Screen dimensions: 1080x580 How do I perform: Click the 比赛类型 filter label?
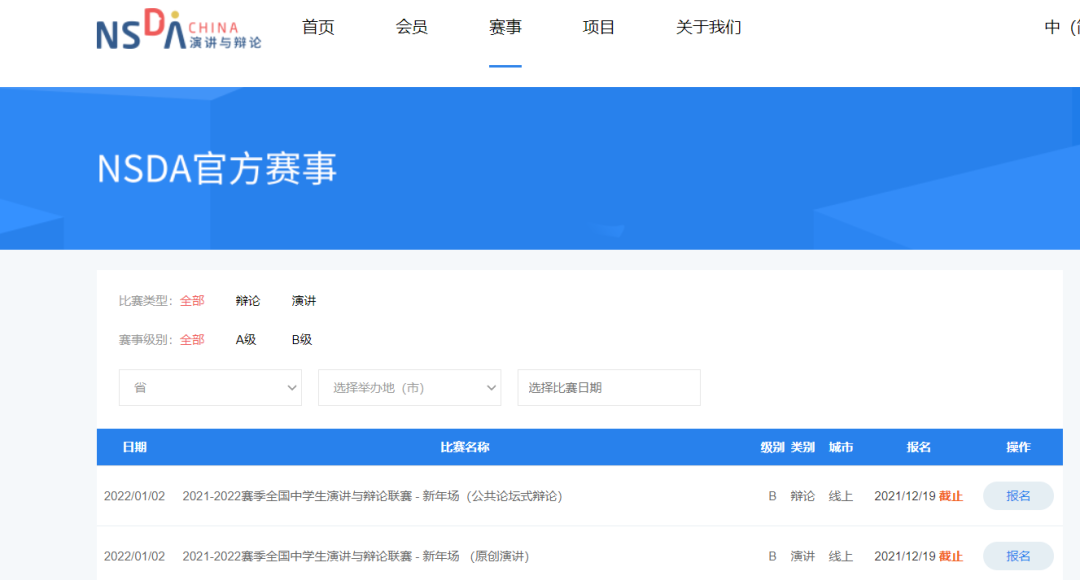point(145,301)
